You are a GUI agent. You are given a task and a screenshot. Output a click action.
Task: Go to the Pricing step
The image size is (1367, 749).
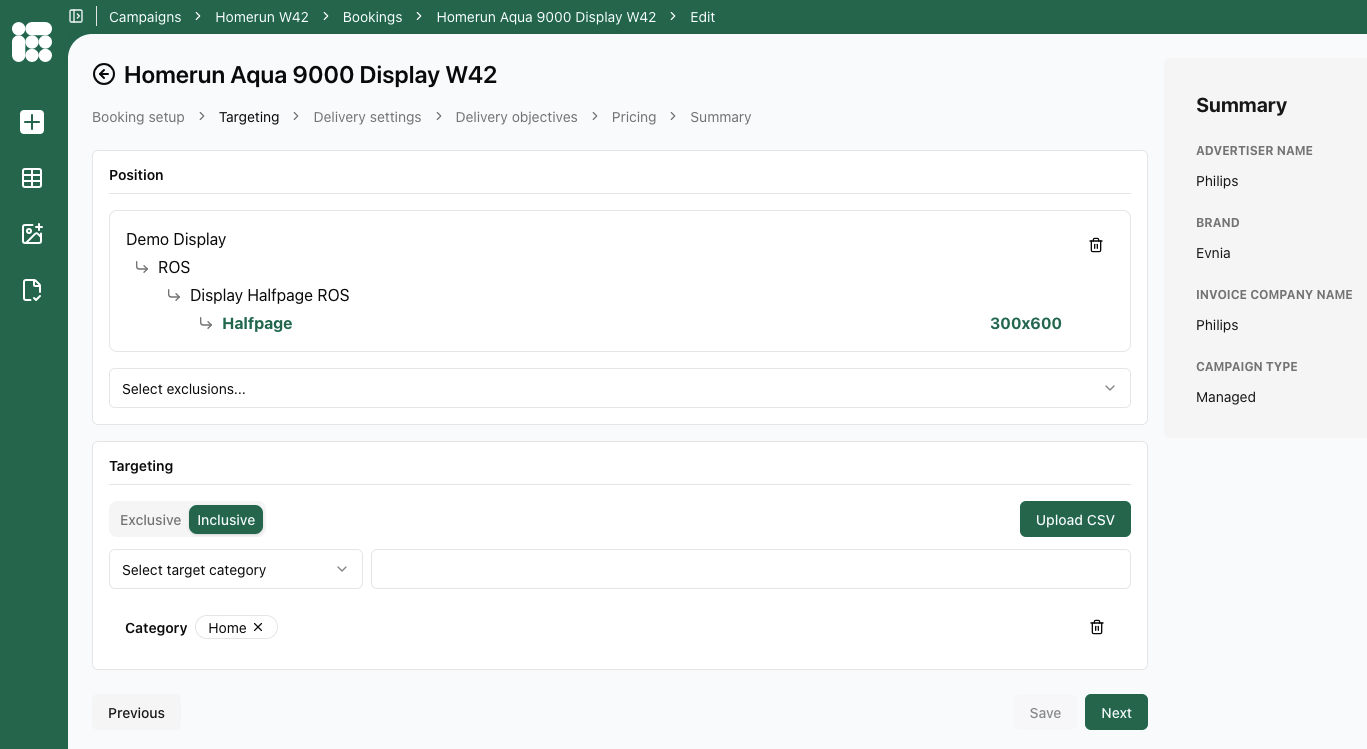tap(634, 117)
